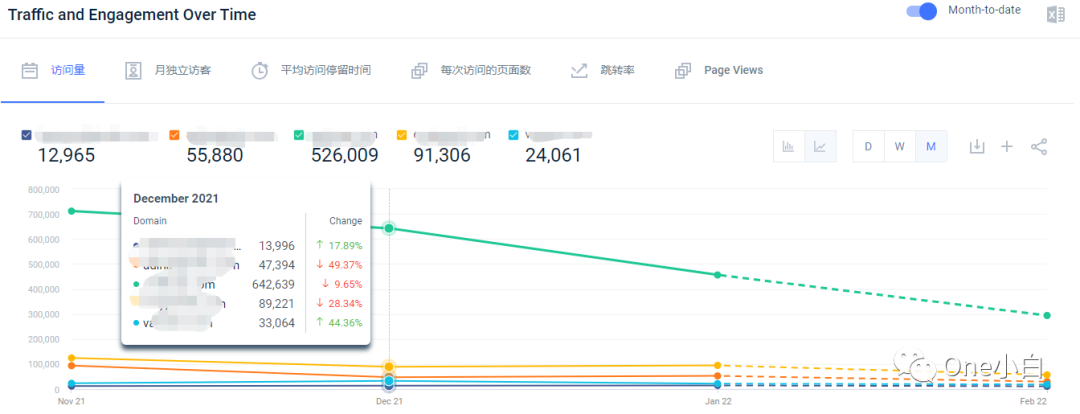The height and width of the screenshot is (414, 1080).
Task: Set granularity to daily (D)
Action: [x=869, y=146]
